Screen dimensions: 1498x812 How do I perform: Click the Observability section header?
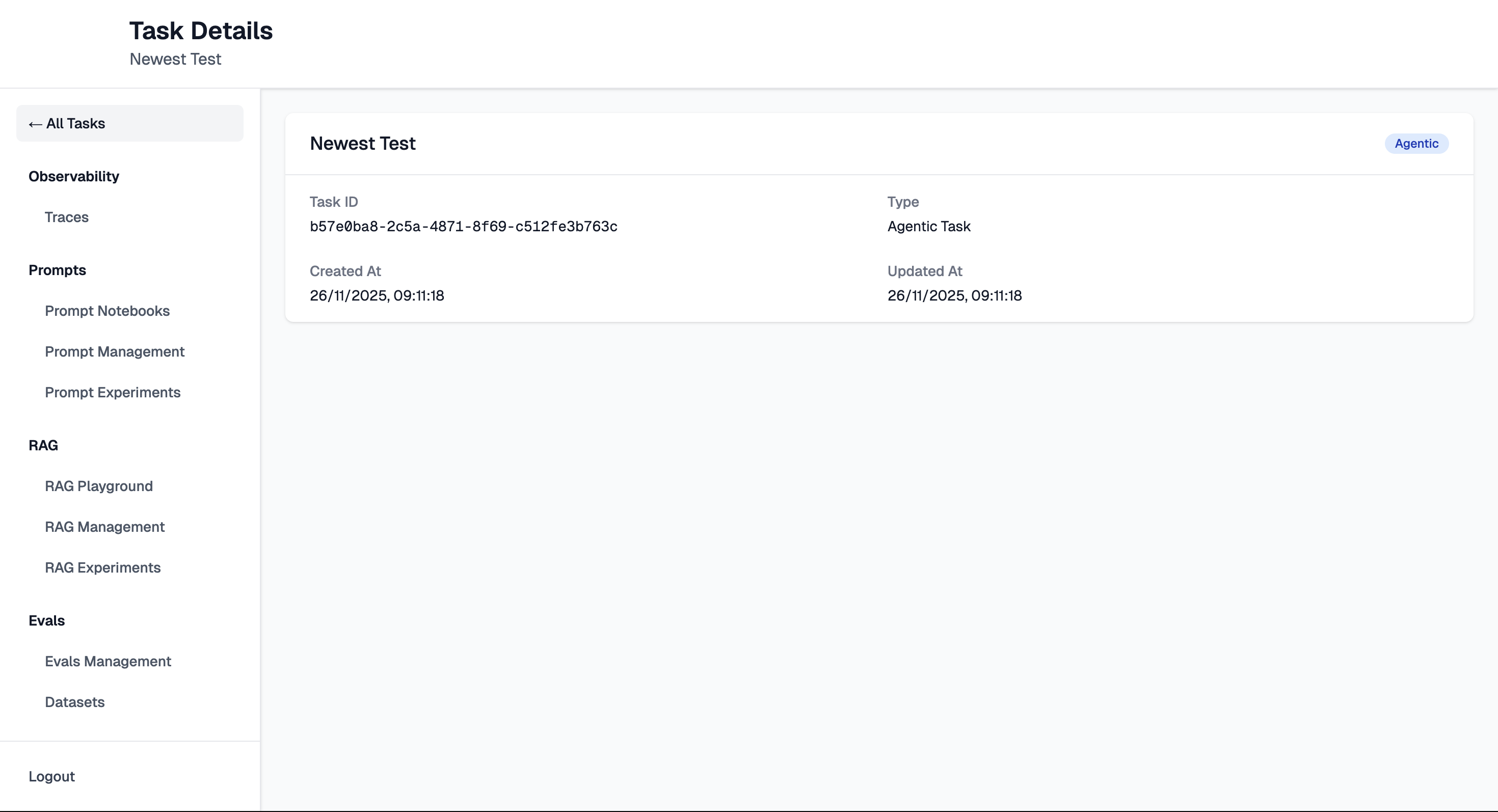[x=74, y=176]
